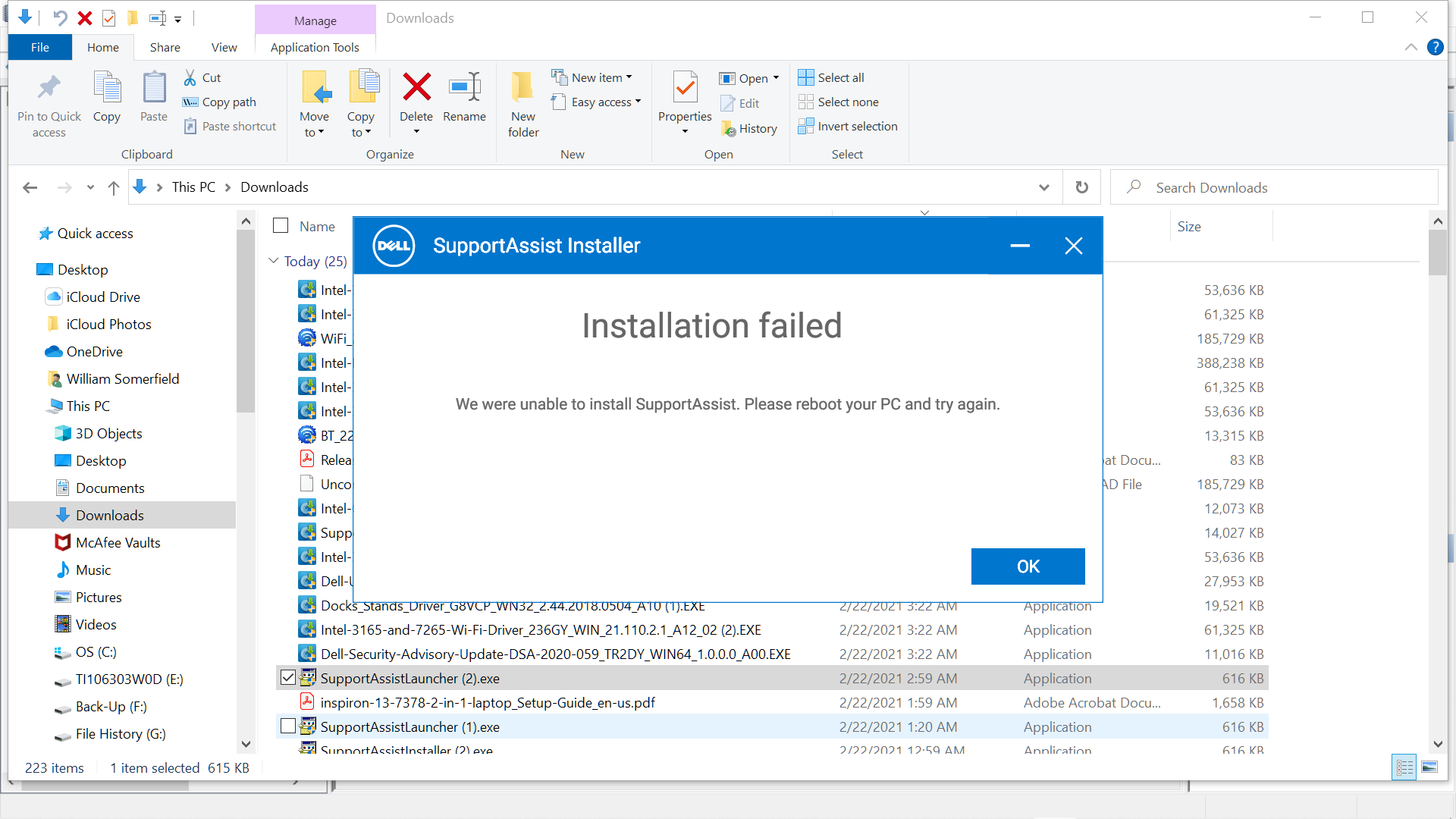Open the address bar history dropdown
1456x819 pixels.
click(1044, 187)
